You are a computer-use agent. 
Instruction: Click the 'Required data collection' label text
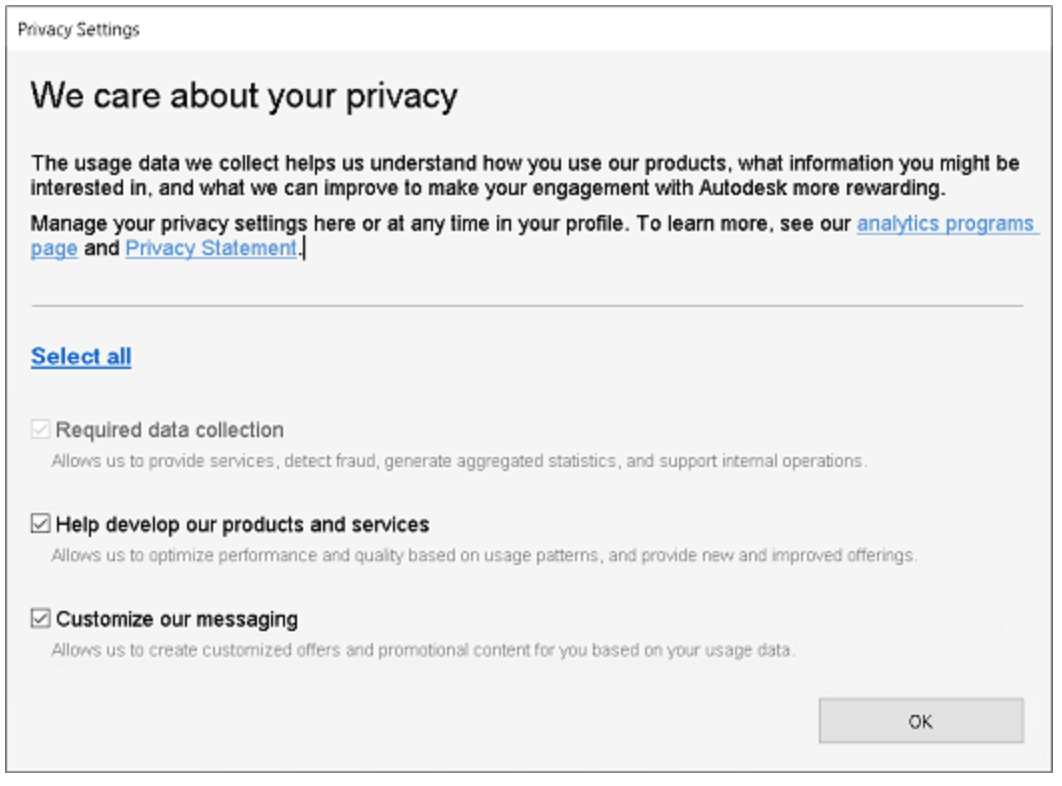tap(169, 430)
